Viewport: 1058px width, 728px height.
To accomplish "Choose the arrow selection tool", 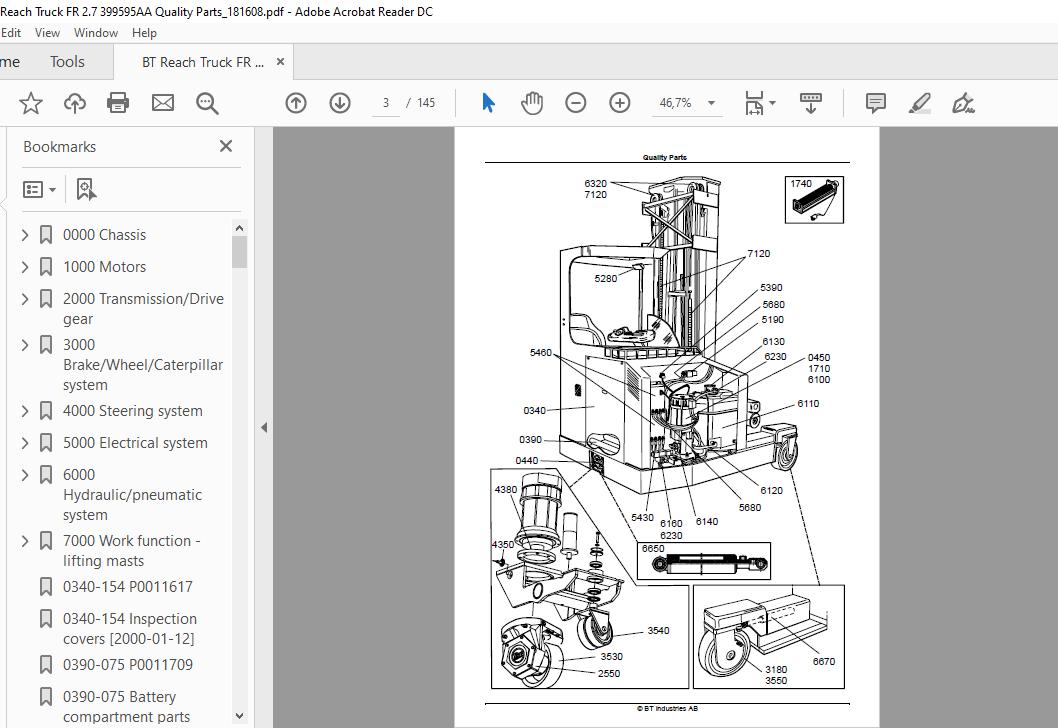I will click(x=488, y=103).
